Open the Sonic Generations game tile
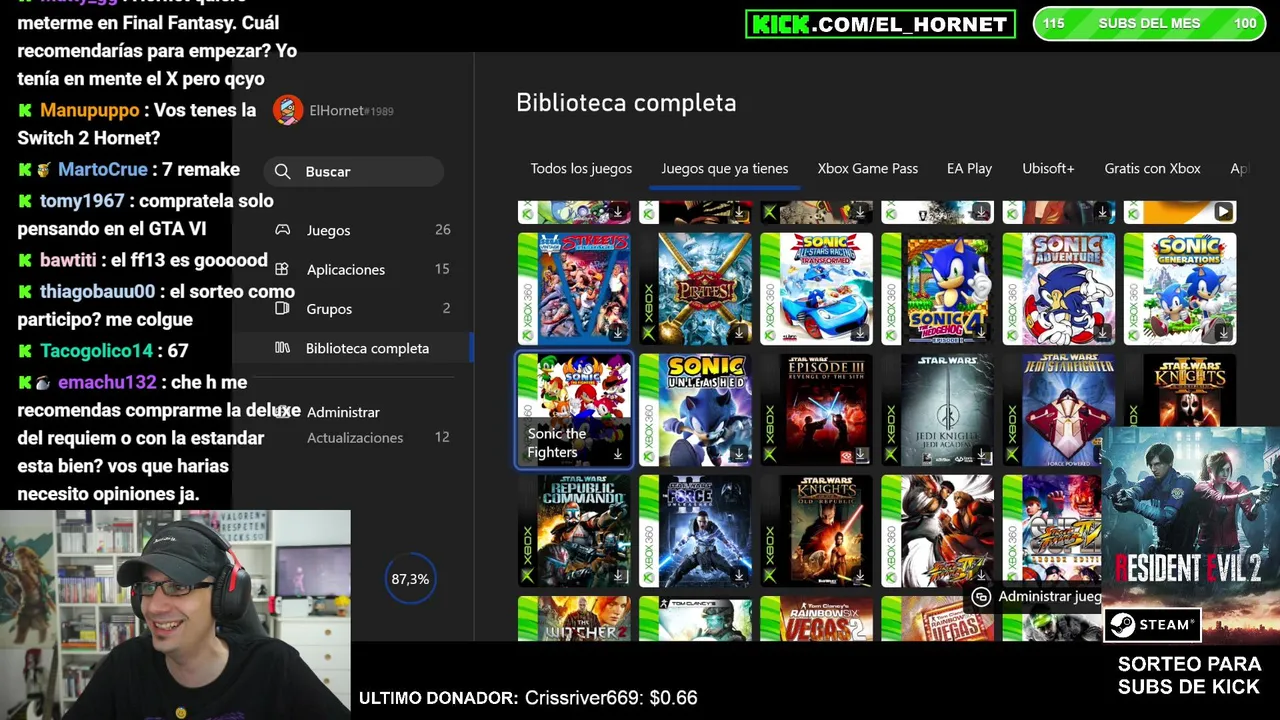This screenshot has height=720, width=1280. tap(1180, 289)
